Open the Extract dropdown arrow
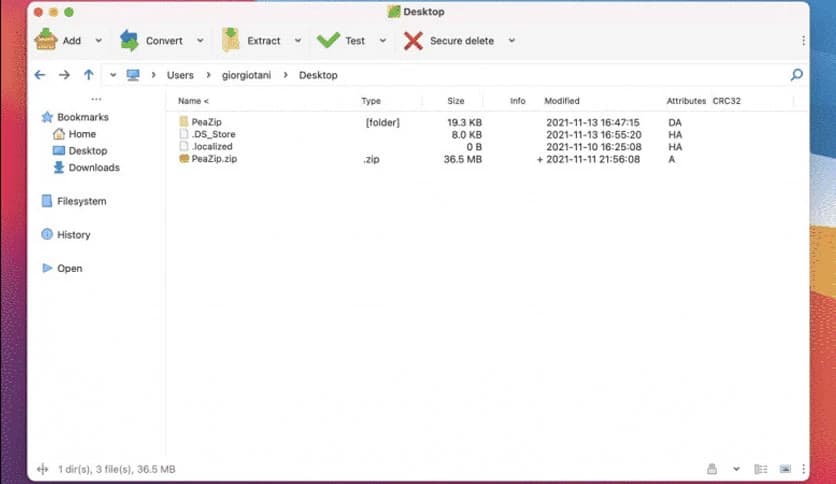The image size is (836, 484). pyautogui.click(x=298, y=41)
